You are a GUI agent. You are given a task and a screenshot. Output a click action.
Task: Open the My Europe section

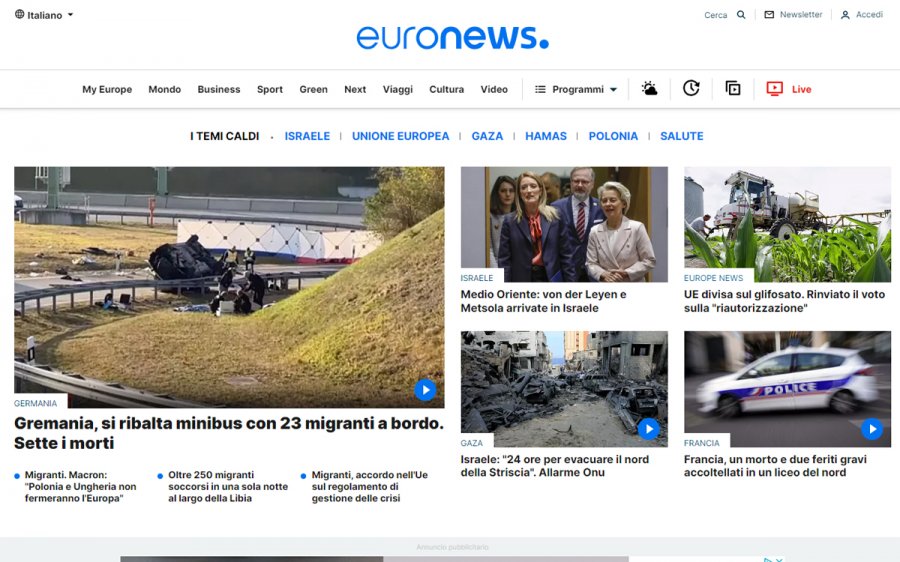[107, 90]
